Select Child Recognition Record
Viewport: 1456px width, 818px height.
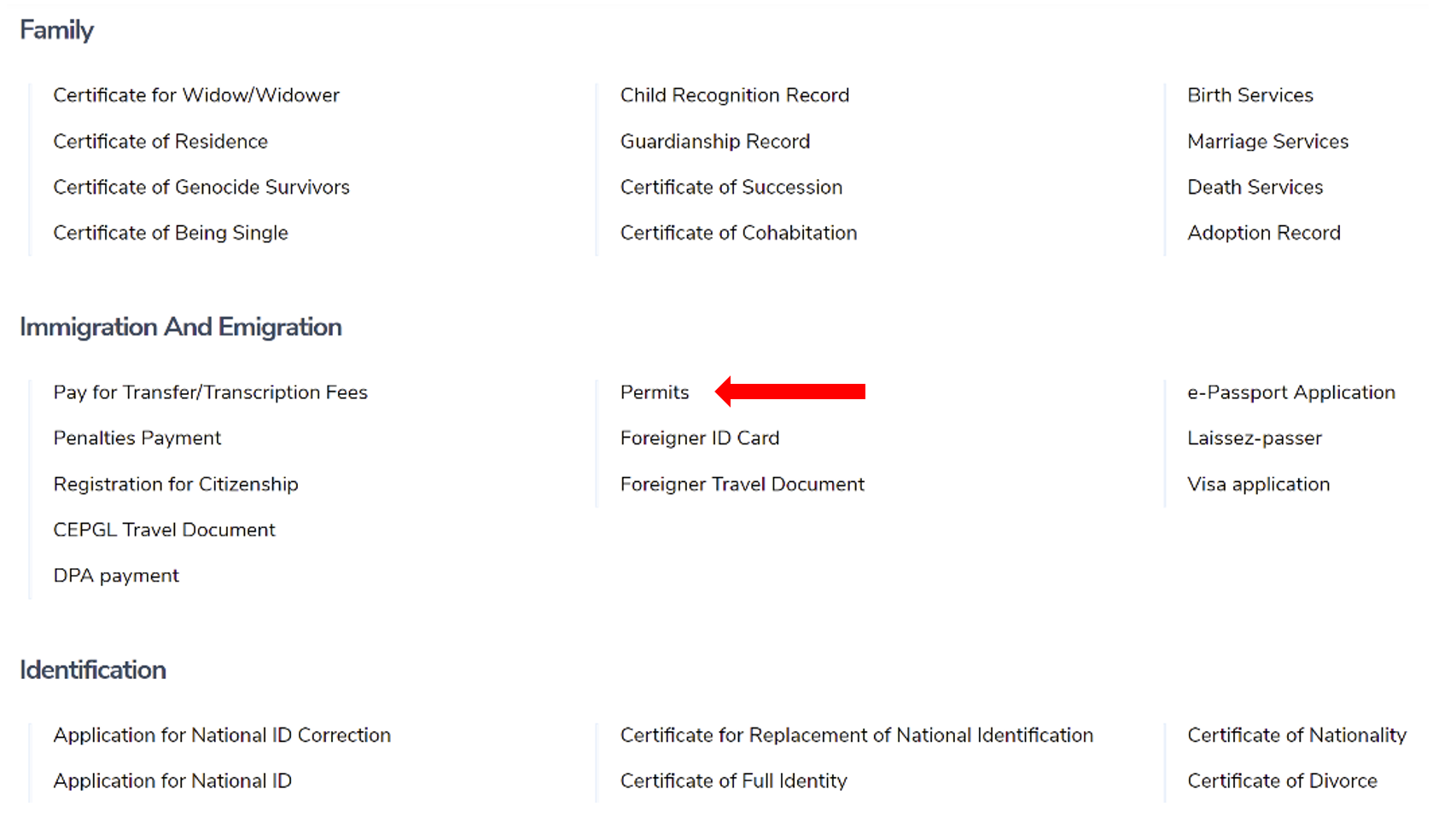point(735,95)
